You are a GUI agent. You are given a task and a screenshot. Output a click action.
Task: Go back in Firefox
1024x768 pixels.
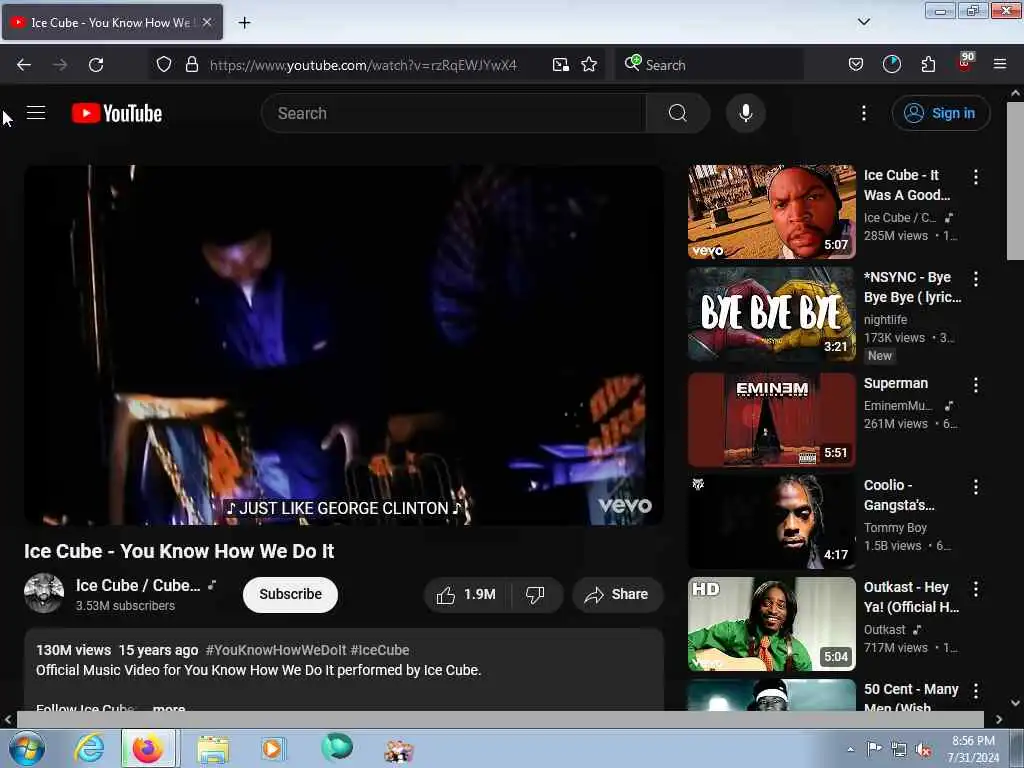click(24, 65)
